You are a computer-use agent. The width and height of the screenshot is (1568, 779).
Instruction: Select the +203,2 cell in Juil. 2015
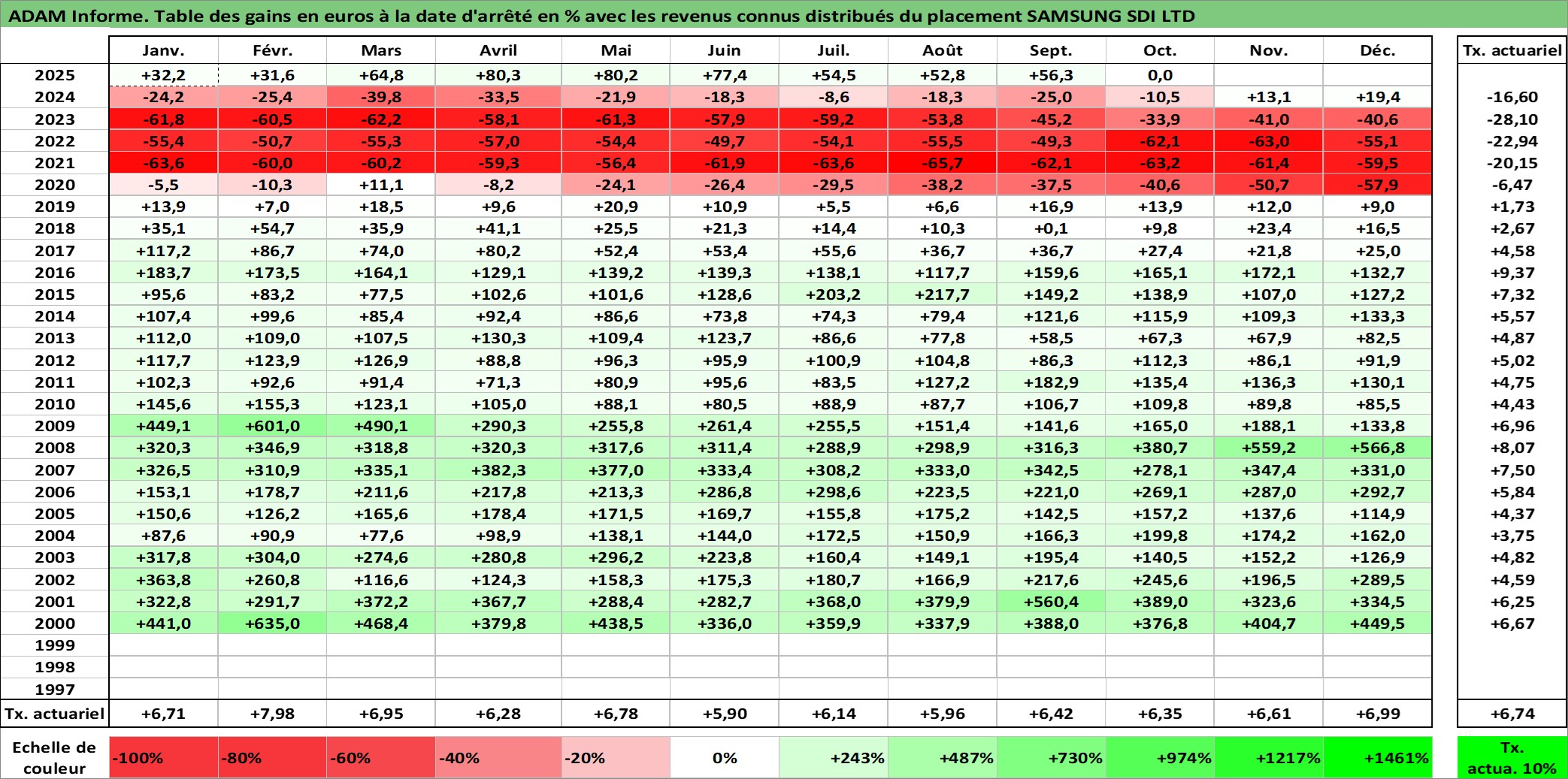[834, 294]
